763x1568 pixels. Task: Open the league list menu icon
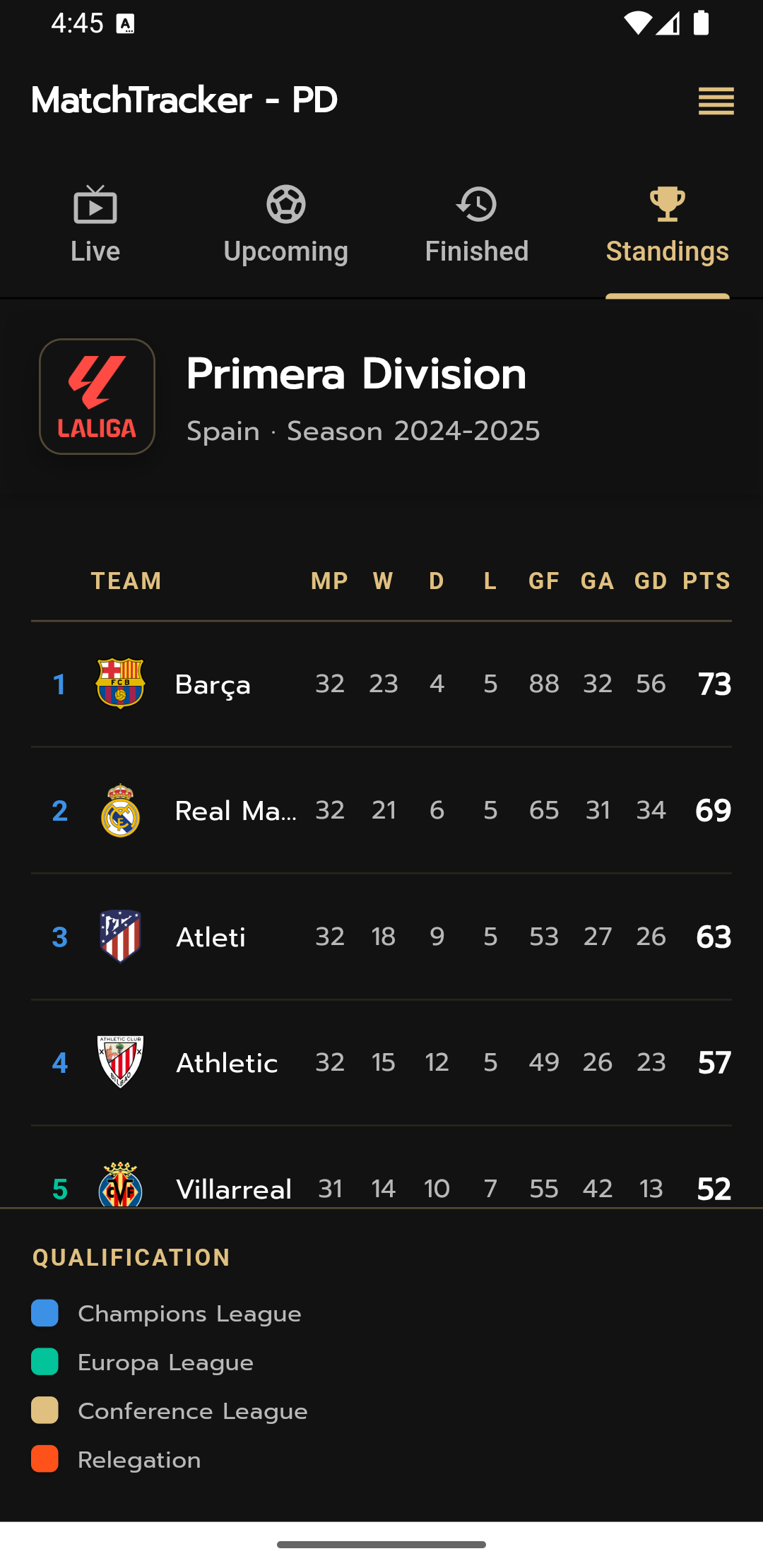pos(716,101)
